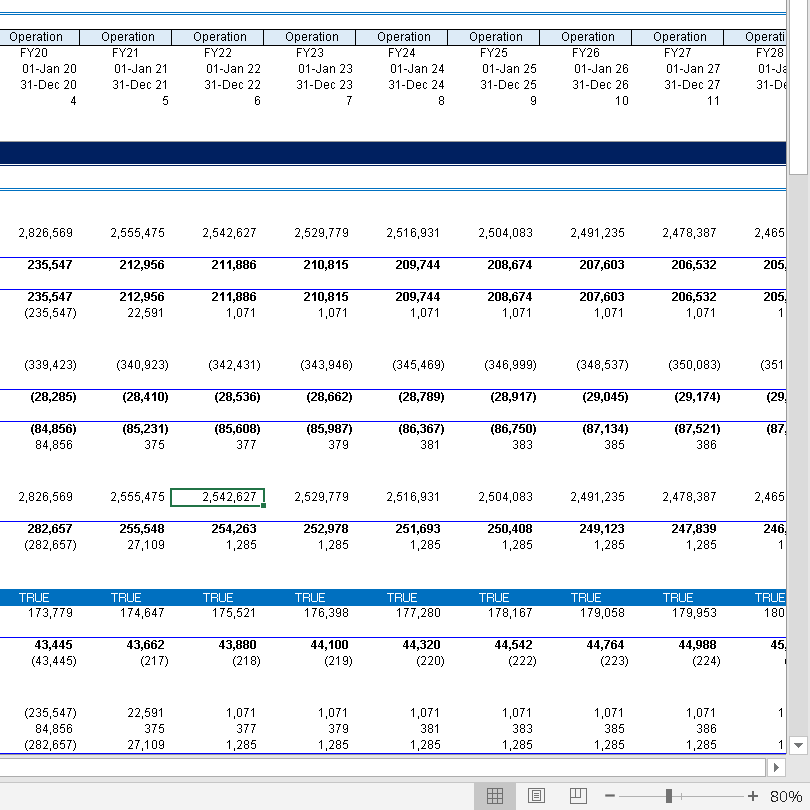Switch to Normal view in status bar
Screen dimensions: 810x810
tap(494, 796)
